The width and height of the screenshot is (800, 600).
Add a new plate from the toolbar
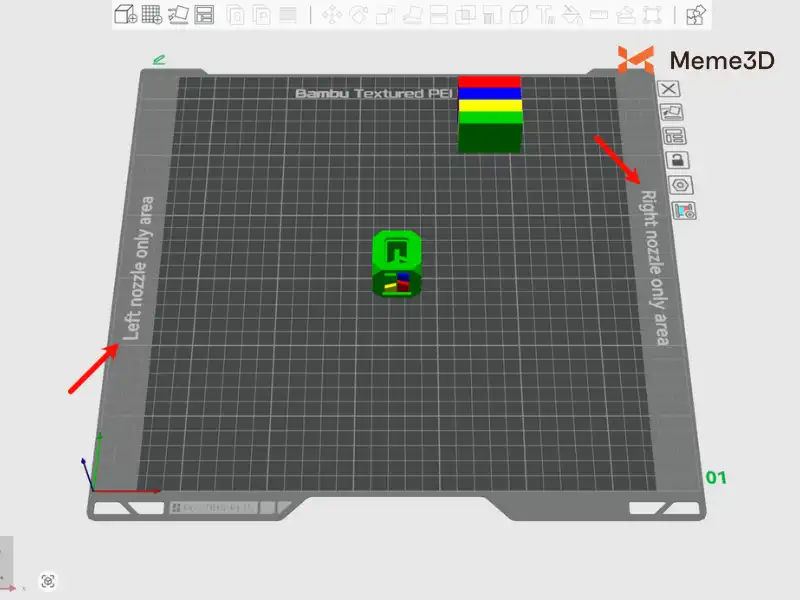[152, 14]
